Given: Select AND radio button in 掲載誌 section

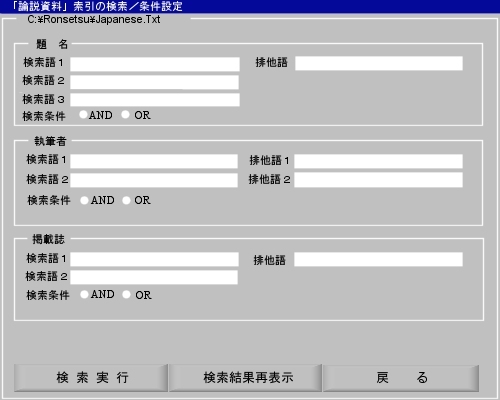Looking at the screenshot, I should 84,294.
